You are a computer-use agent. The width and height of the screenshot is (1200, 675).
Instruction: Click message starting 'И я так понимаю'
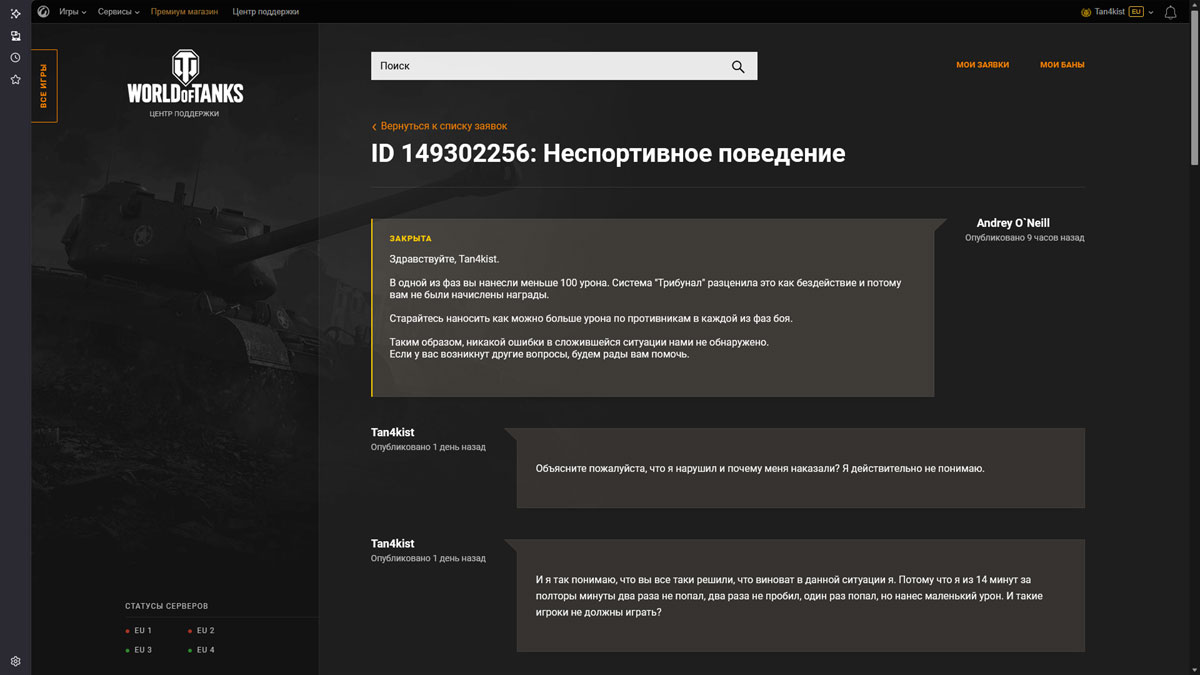tap(790, 596)
